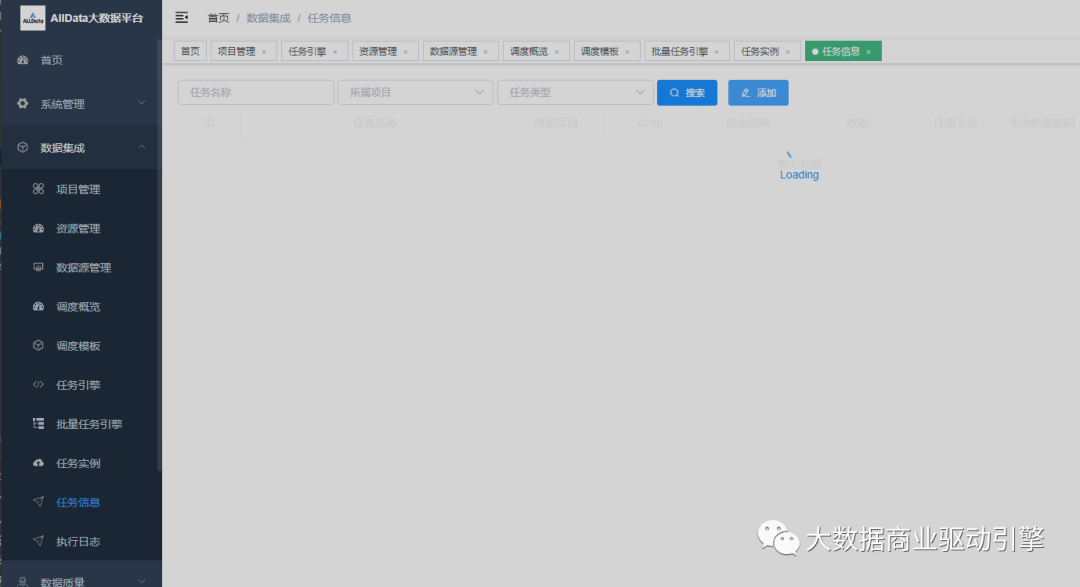Image resolution: width=1080 pixels, height=587 pixels.
Task: Focus the 任务名称 input field
Action: [x=256, y=93]
